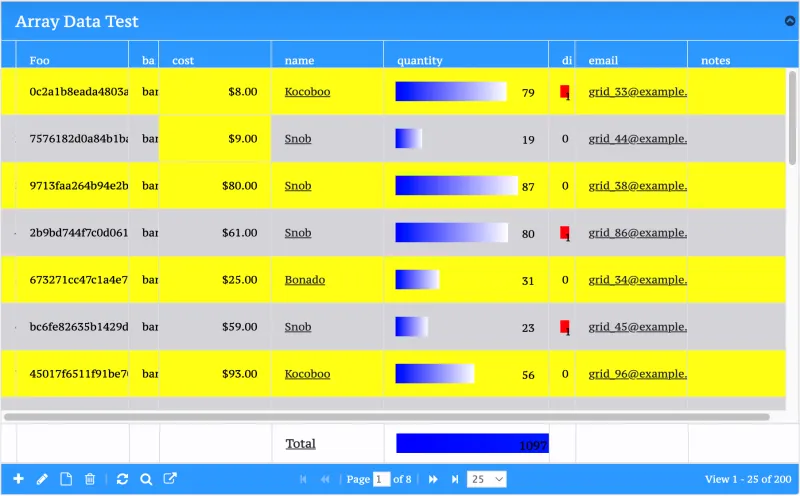Click the page number input field
Screen dimensions: 800x496
click(382, 479)
